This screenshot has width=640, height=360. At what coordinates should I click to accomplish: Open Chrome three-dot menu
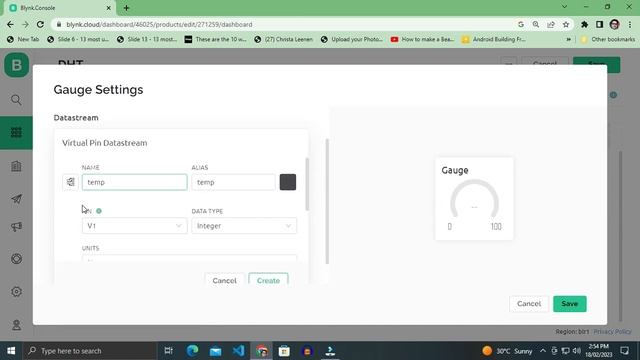630,24
